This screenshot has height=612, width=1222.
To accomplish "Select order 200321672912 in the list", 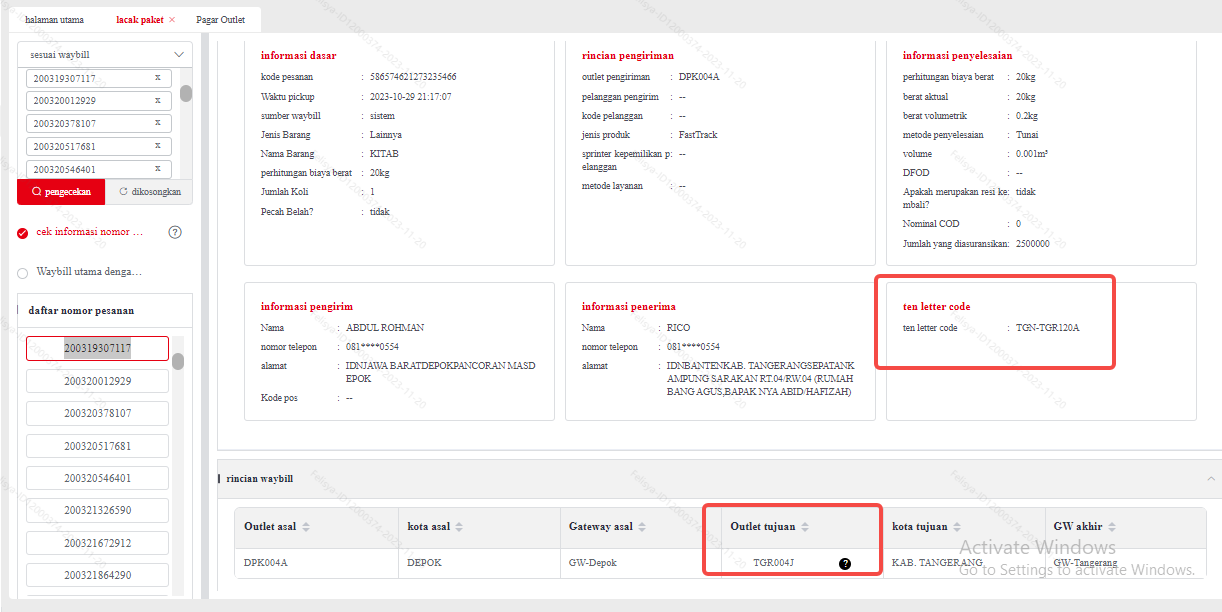I will pyautogui.click(x=98, y=543).
